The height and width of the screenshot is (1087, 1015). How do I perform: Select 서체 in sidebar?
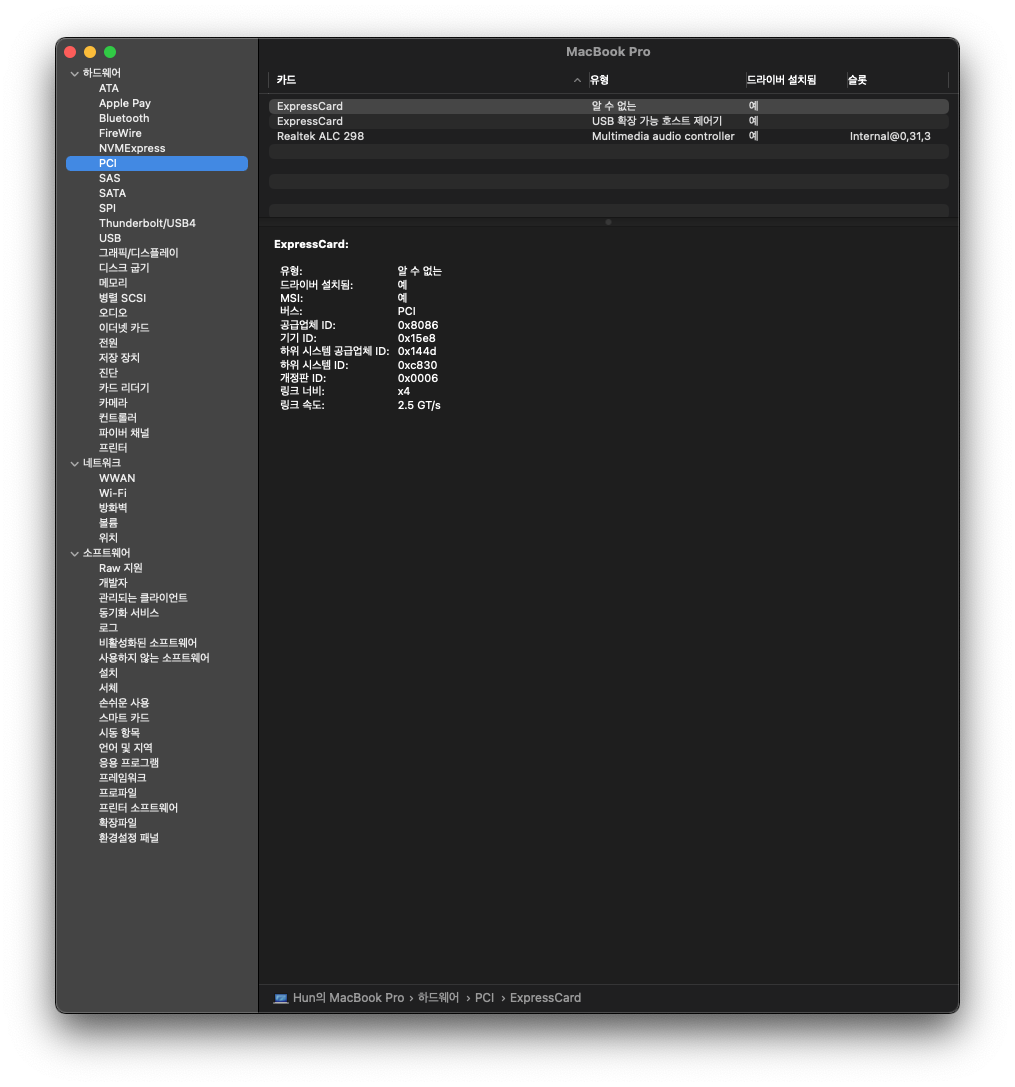pyautogui.click(x=108, y=688)
